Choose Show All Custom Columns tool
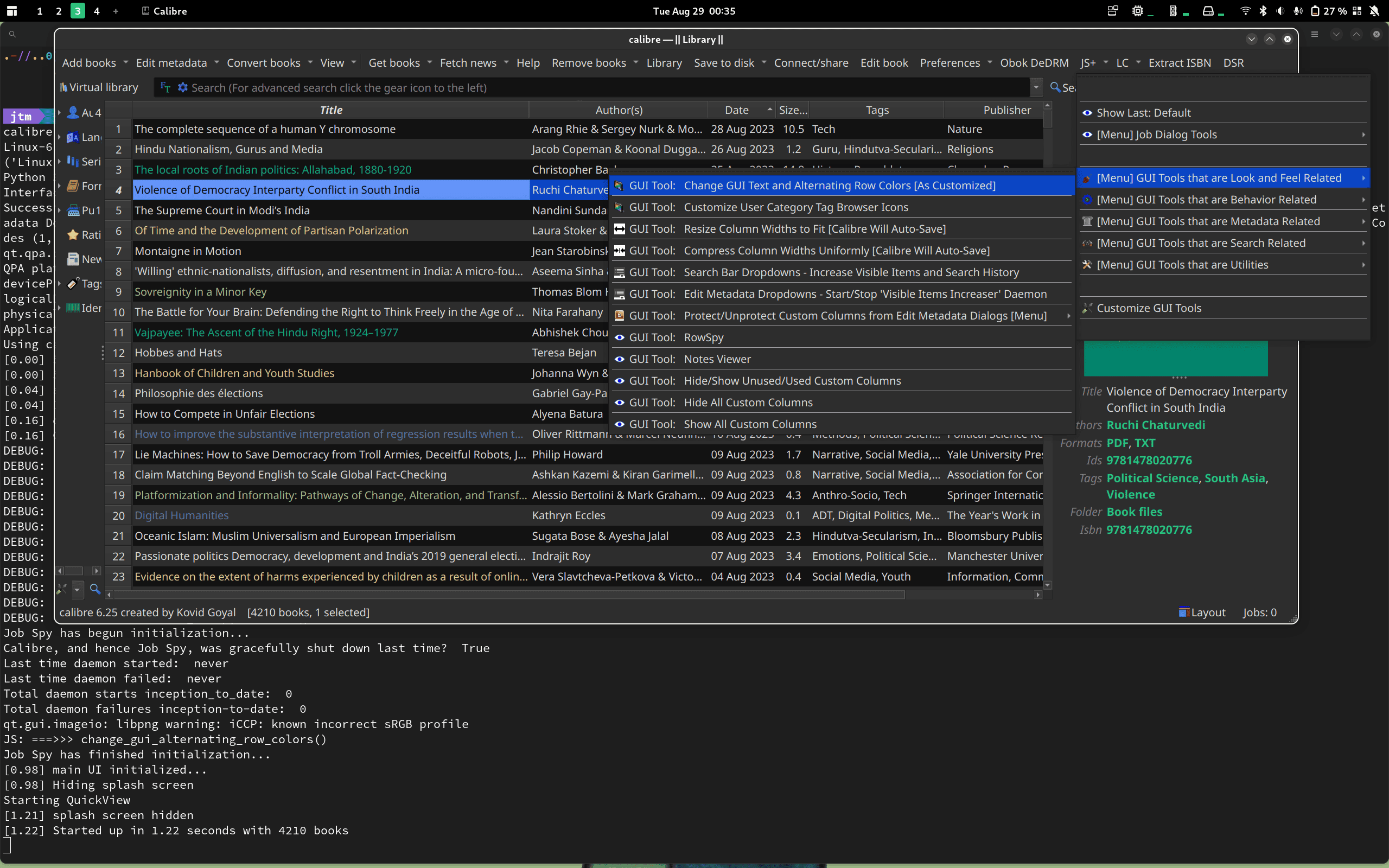This screenshot has width=1389, height=868. click(x=750, y=424)
